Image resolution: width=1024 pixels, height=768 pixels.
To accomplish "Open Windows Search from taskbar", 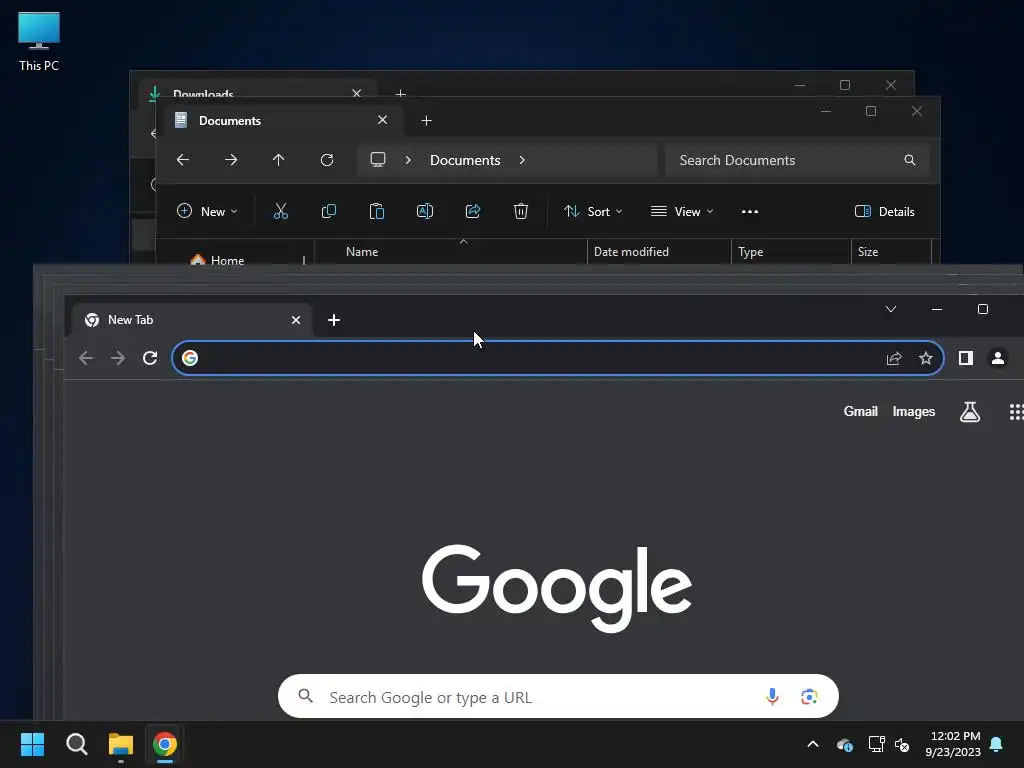I will point(76,744).
